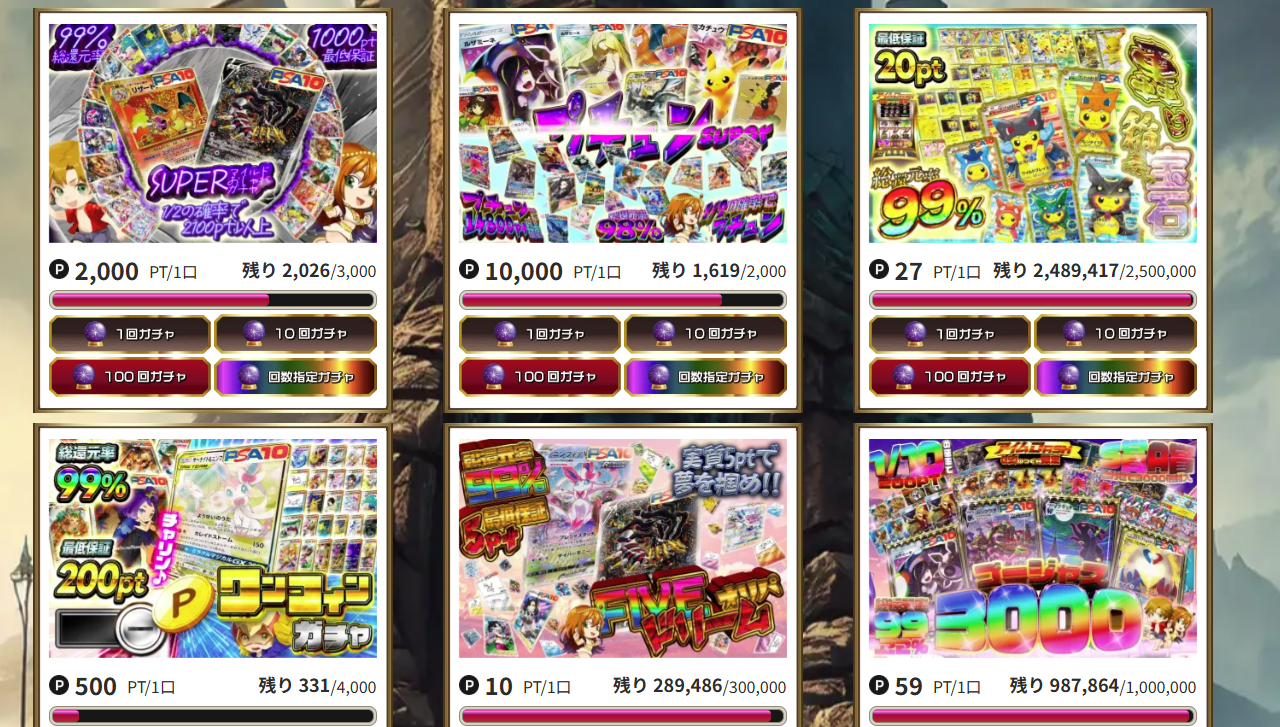This screenshot has height=727, width=1280.
Task: Open the ゴージャス 3000 gacha banner
Action: [1033, 548]
